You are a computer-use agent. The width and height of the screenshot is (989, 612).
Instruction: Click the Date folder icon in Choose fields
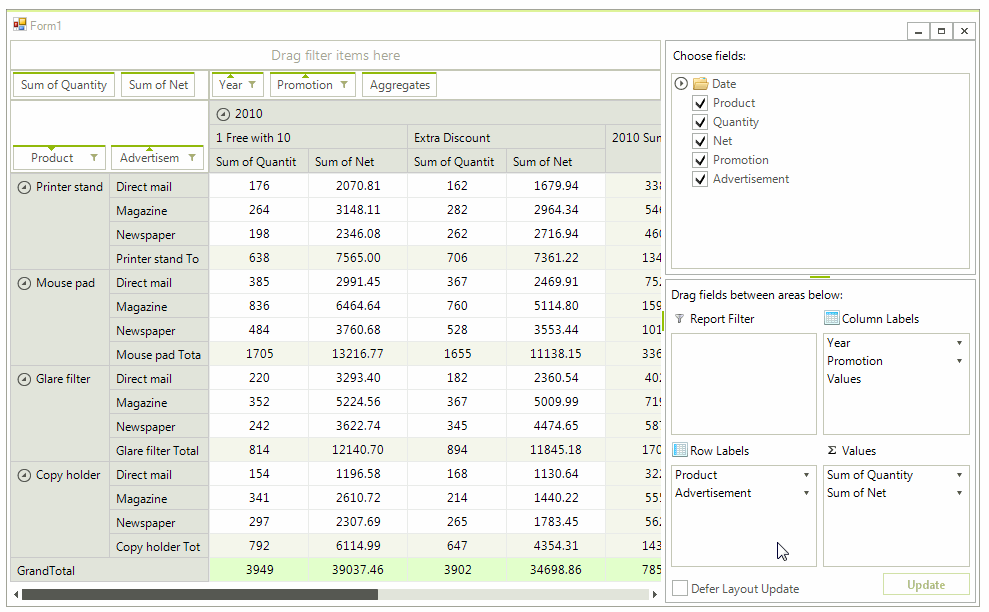click(x=702, y=84)
